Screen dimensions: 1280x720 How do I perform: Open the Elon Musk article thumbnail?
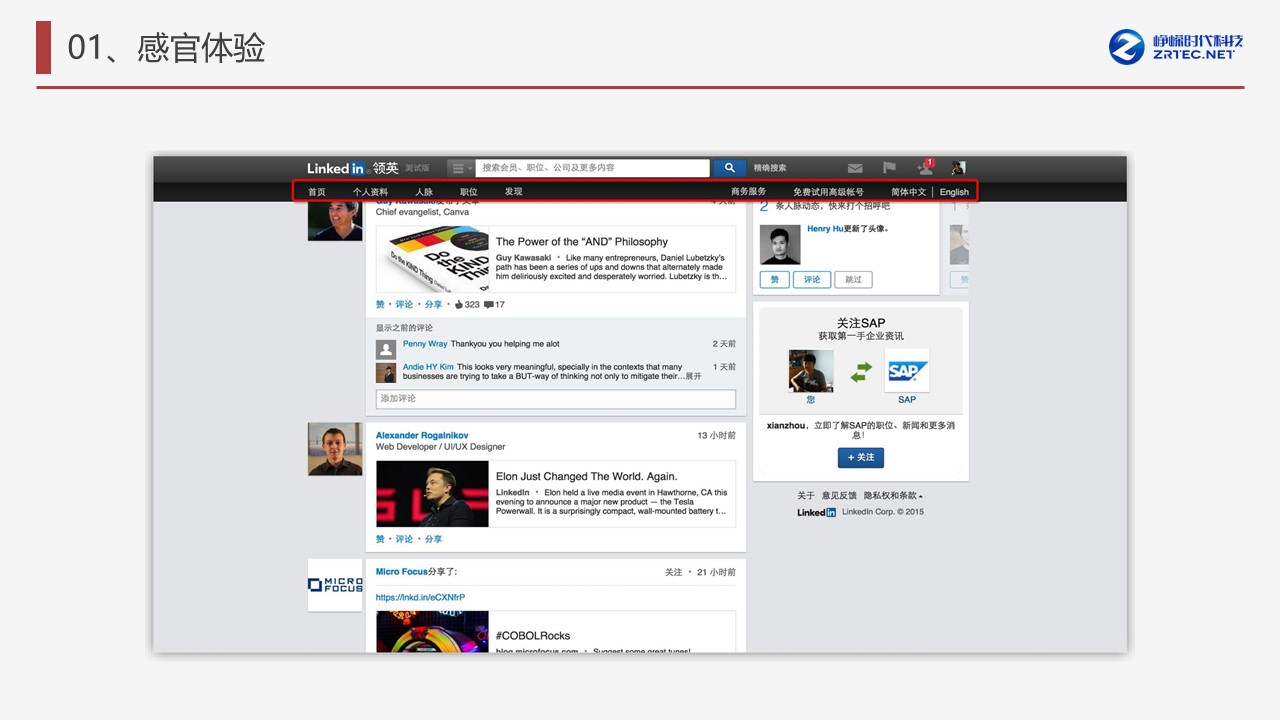(x=432, y=494)
